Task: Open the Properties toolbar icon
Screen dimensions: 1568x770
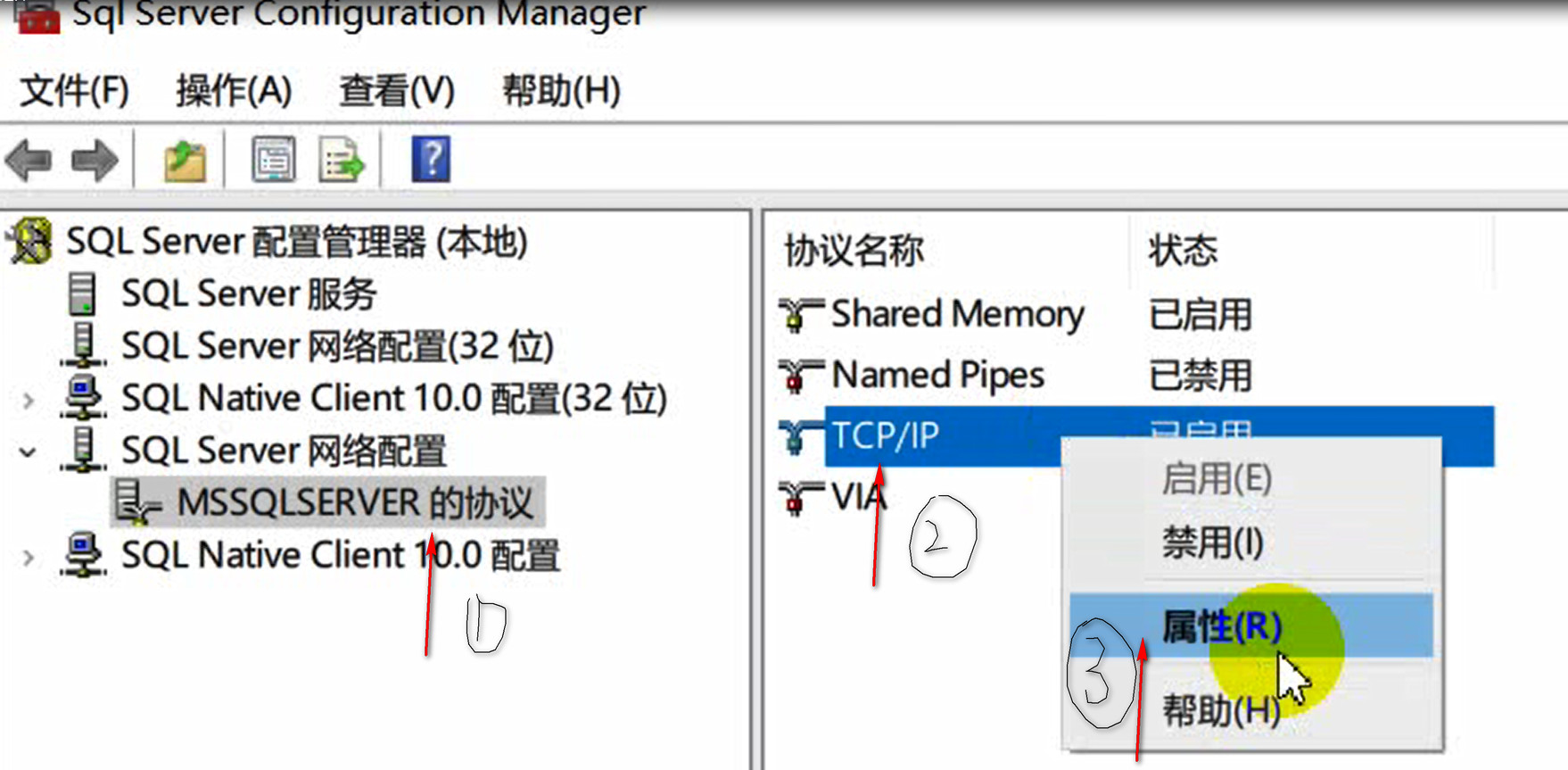Action: 273,160
